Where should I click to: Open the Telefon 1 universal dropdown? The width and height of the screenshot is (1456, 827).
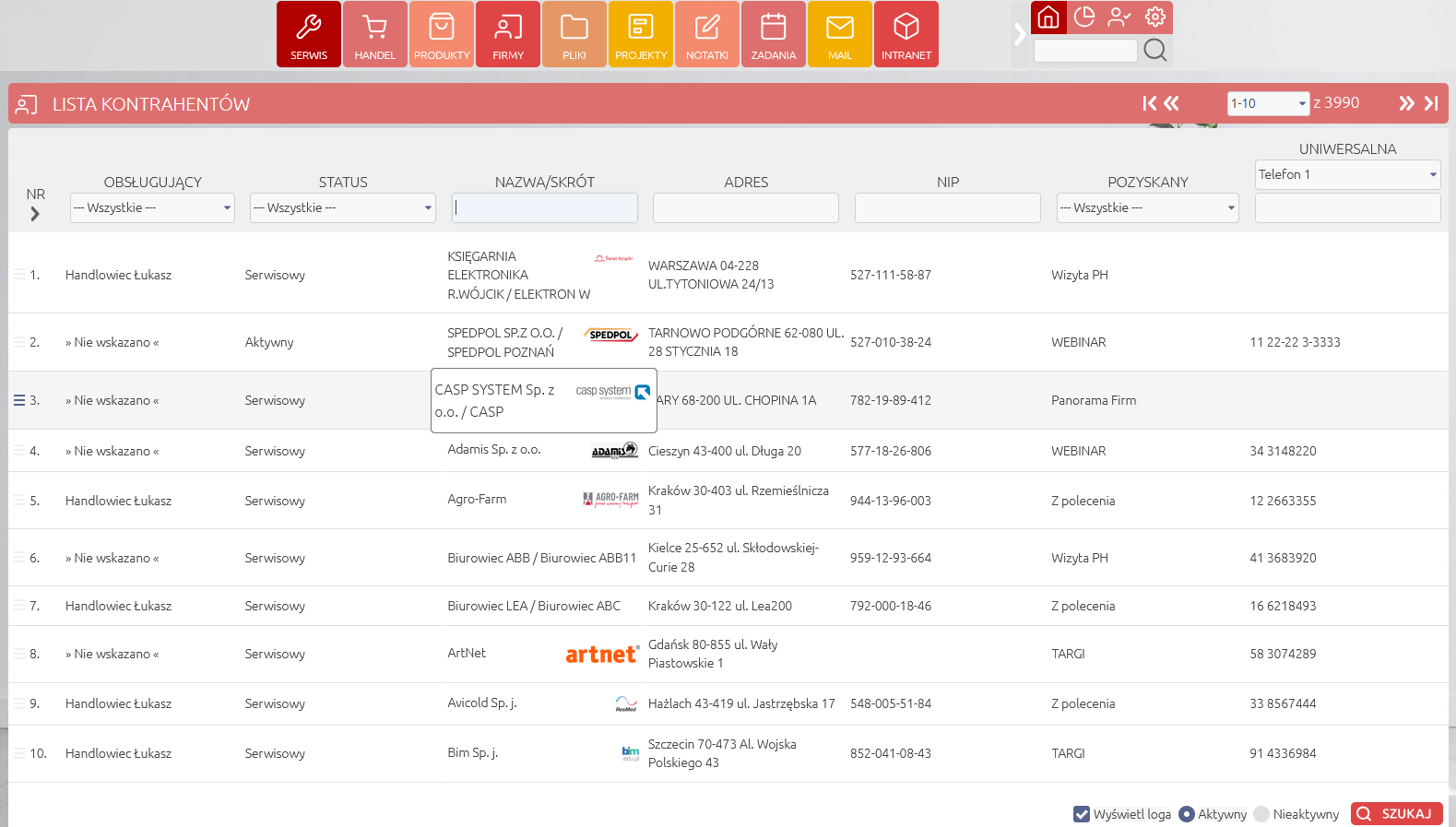tap(1347, 174)
